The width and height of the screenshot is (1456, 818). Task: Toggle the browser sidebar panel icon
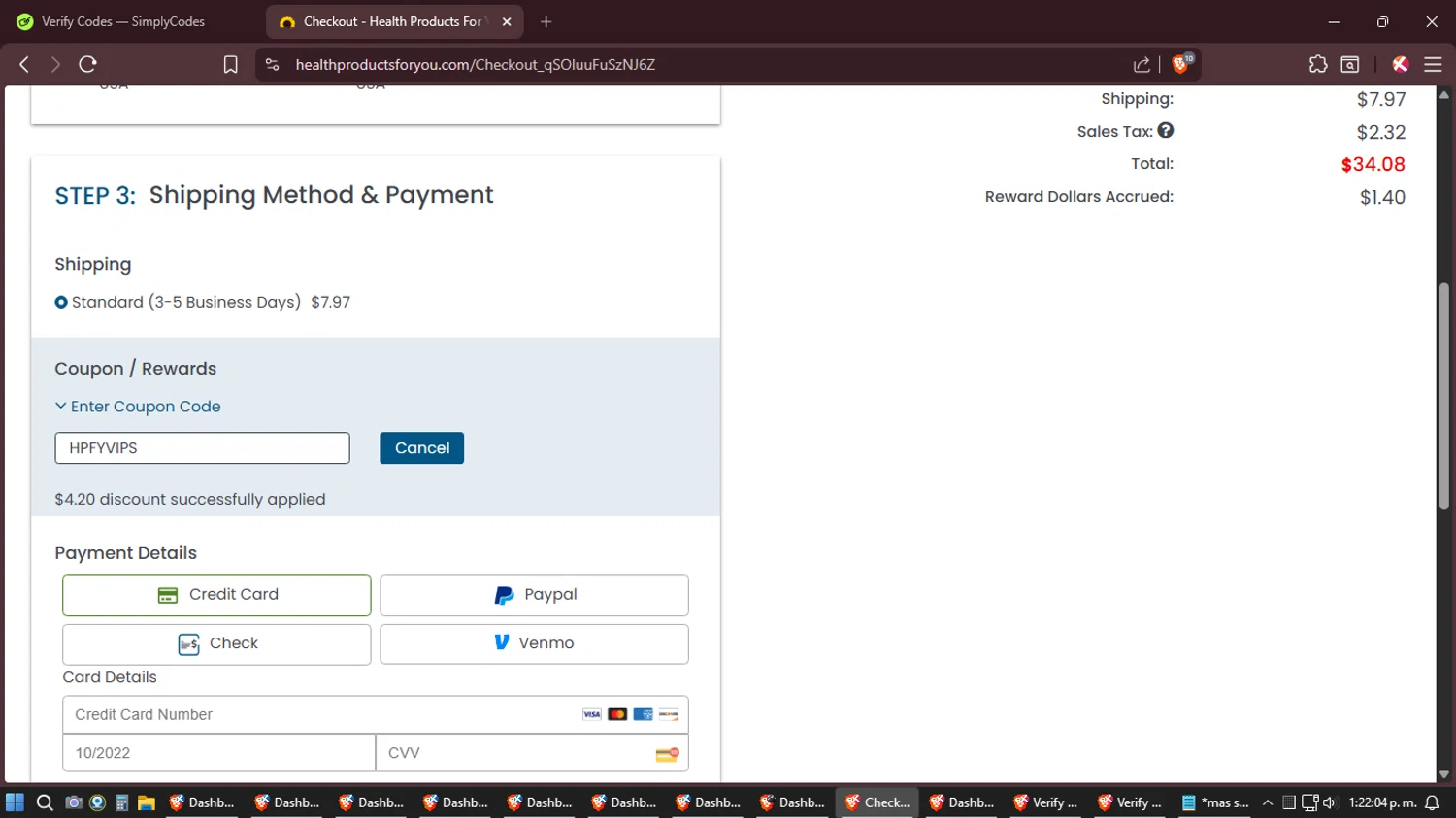tap(1350, 64)
